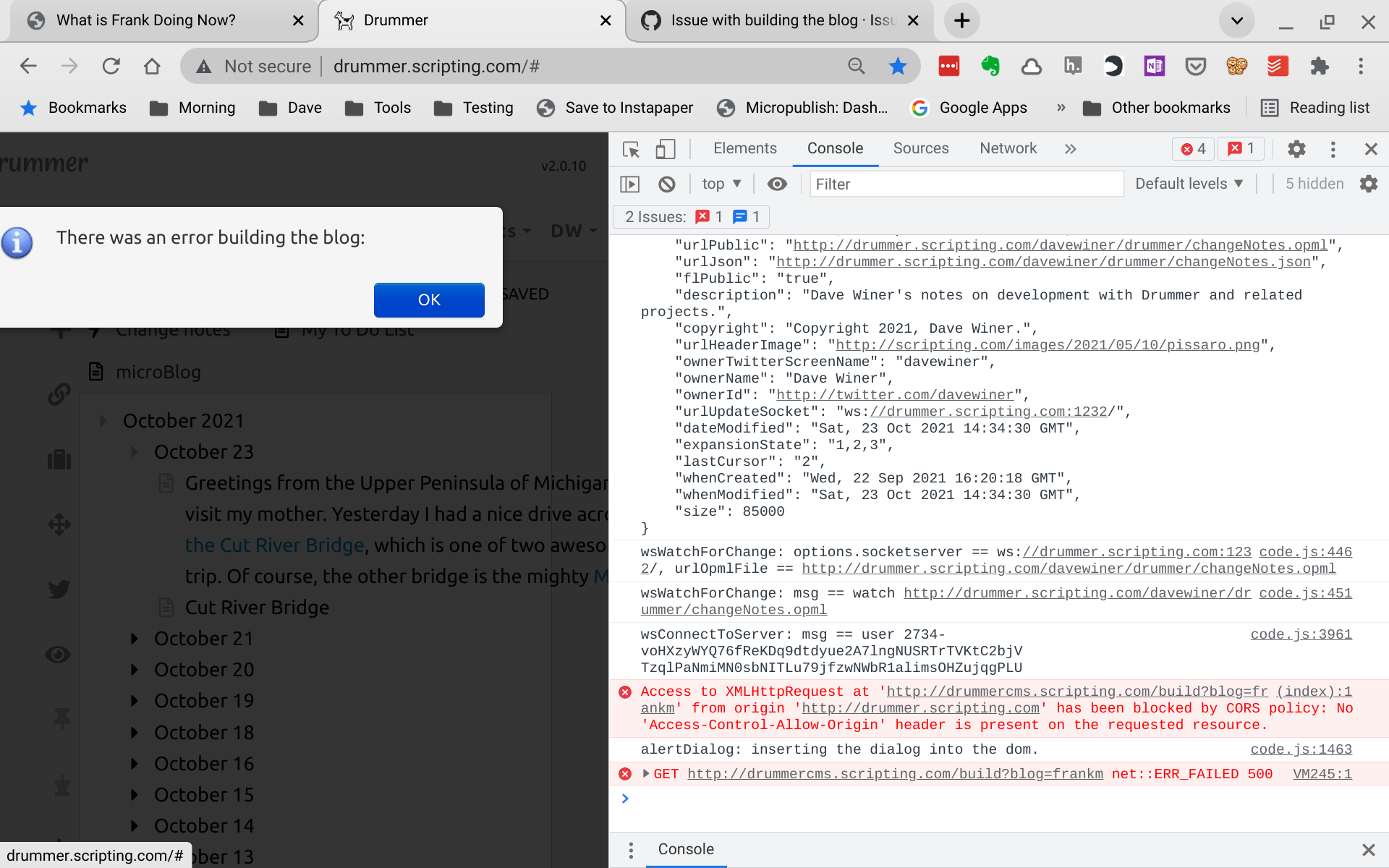Open the top JavaScript context dropdown
This screenshot has width=1389, height=868.
721,184
